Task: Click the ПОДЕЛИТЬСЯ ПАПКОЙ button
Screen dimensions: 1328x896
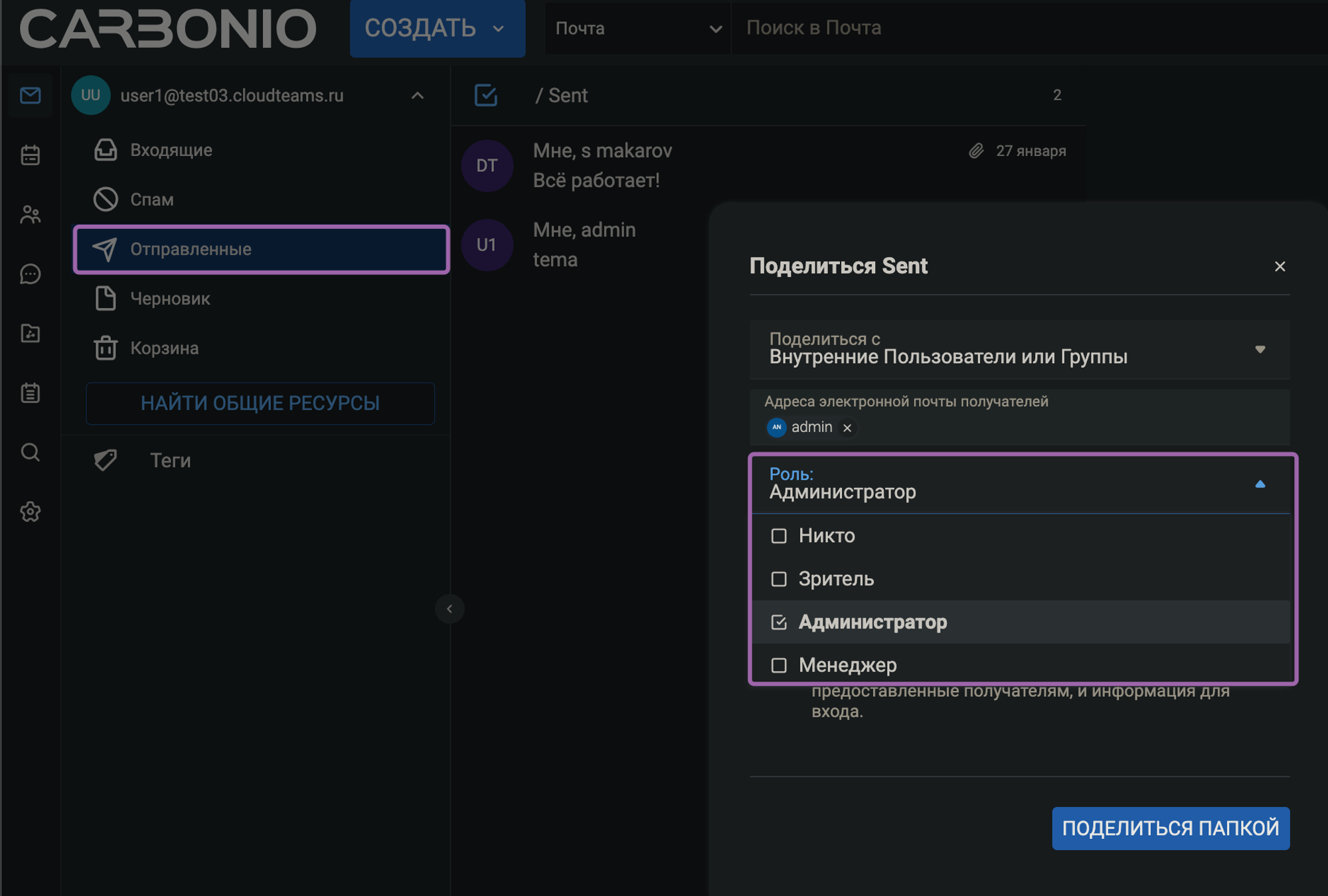Action: pyautogui.click(x=1170, y=828)
